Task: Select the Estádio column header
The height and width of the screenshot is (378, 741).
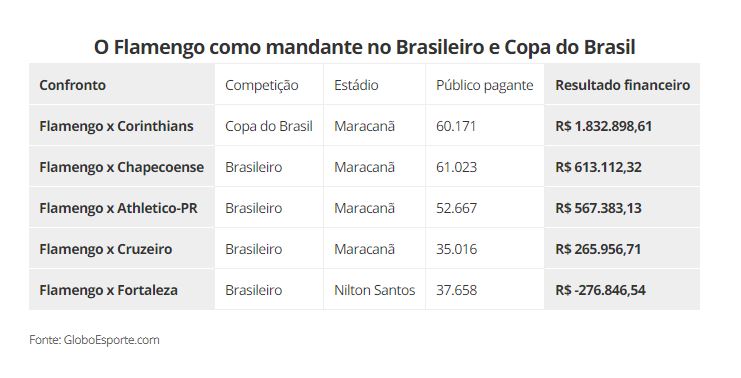Action: (356, 85)
